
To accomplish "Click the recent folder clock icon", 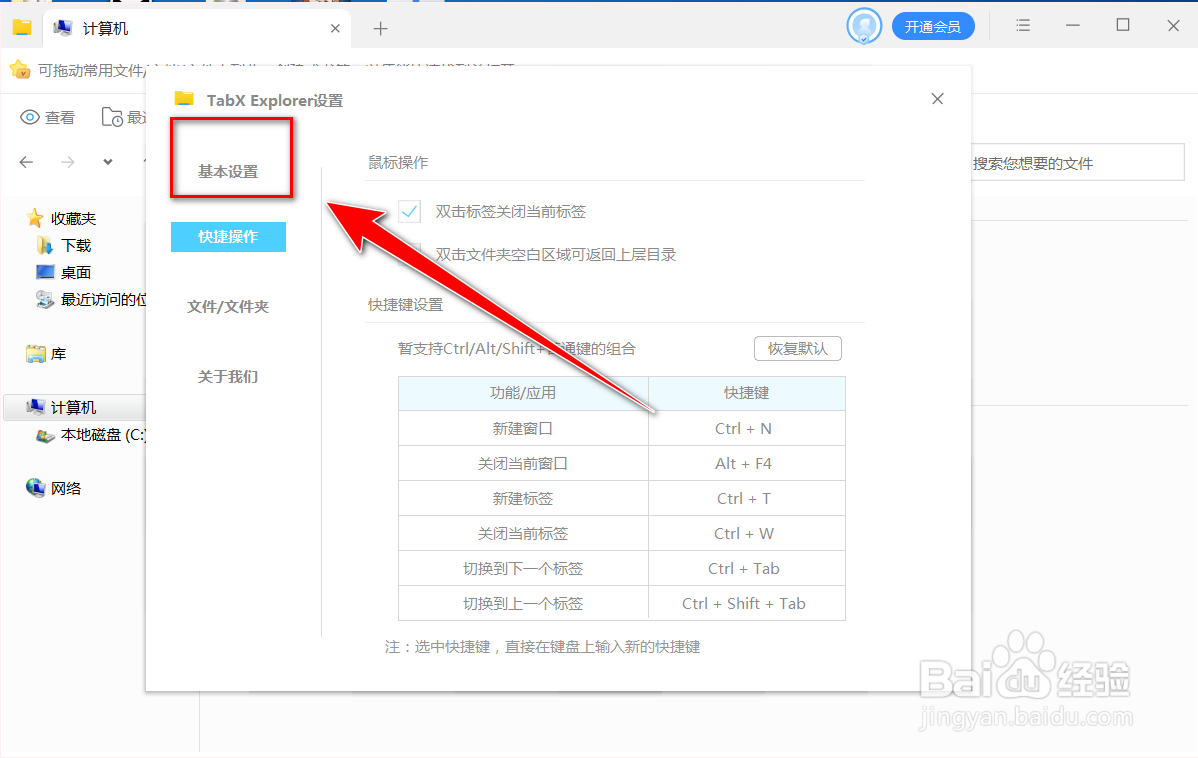I will [x=112, y=117].
